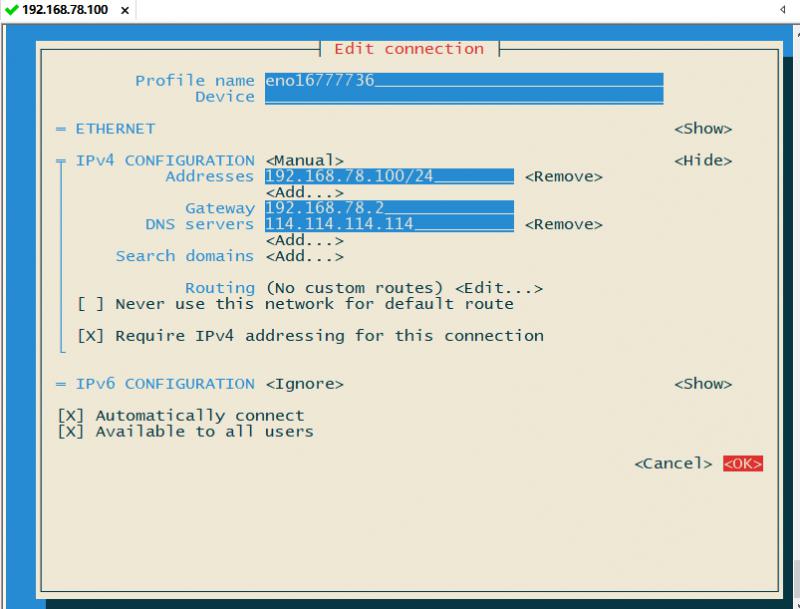Click the Device input field
The height and width of the screenshot is (609, 800).
coord(464,96)
